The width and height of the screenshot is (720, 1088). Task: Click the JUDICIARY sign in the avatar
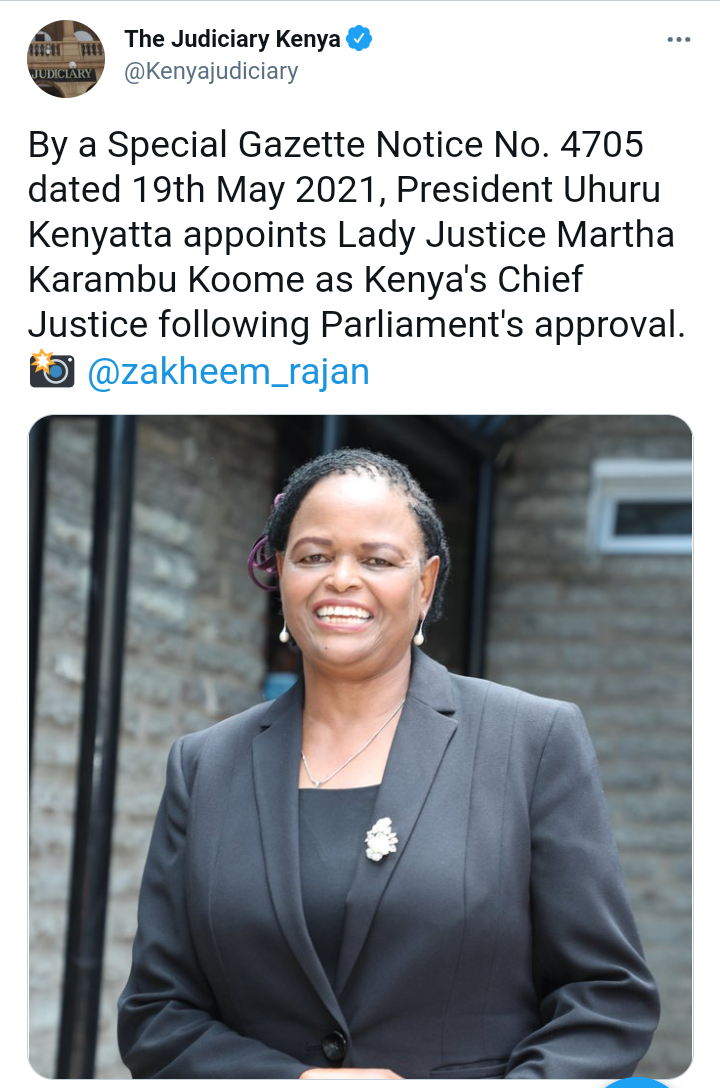(62, 73)
